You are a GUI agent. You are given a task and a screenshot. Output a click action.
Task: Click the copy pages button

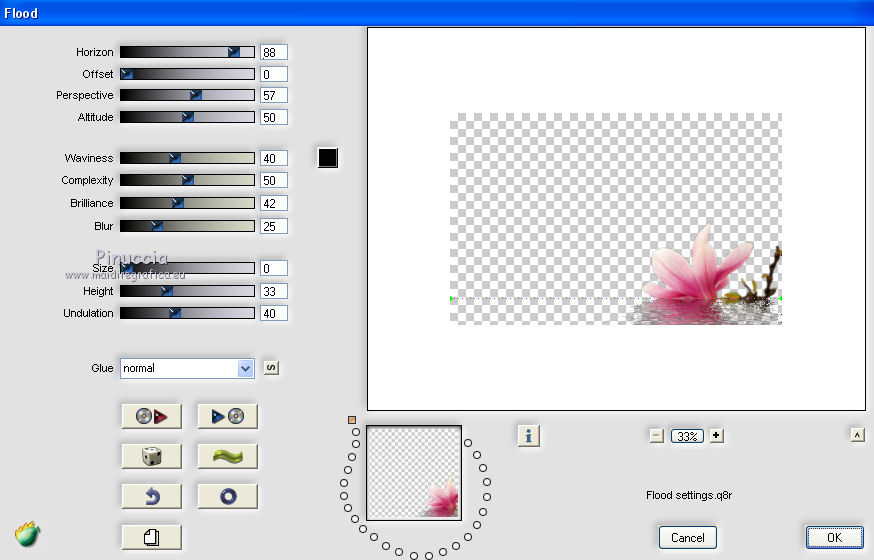(x=152, y=537)
